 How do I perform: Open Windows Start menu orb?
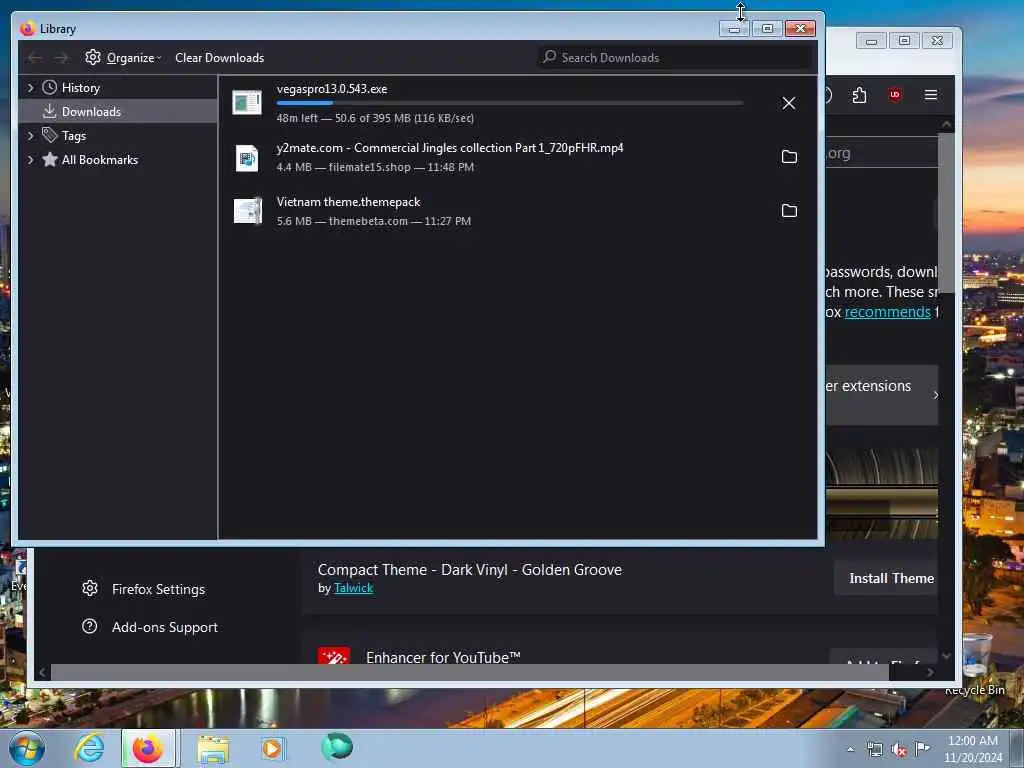click(x=27, y=748)
